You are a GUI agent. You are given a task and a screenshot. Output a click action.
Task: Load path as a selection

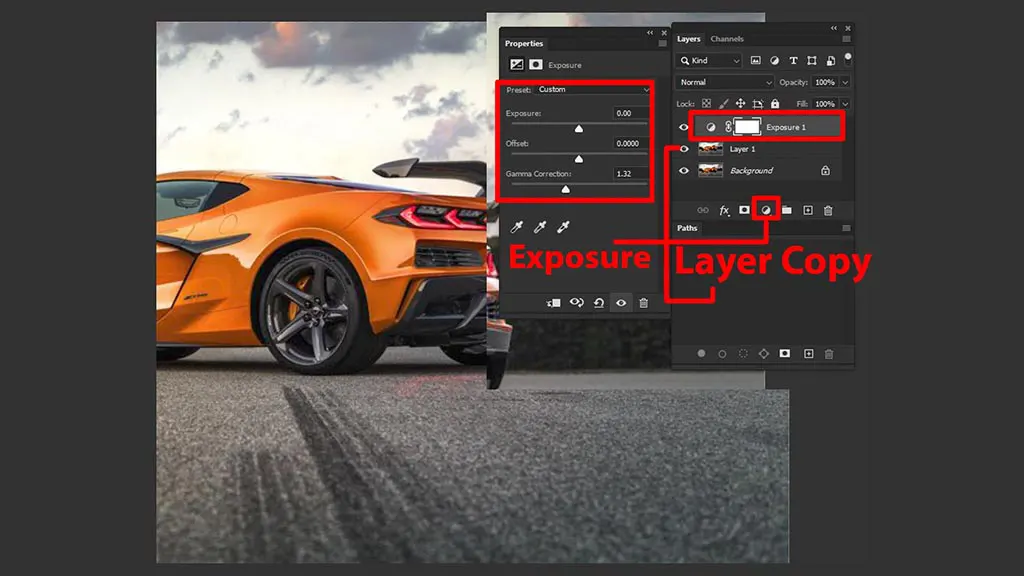743,353
